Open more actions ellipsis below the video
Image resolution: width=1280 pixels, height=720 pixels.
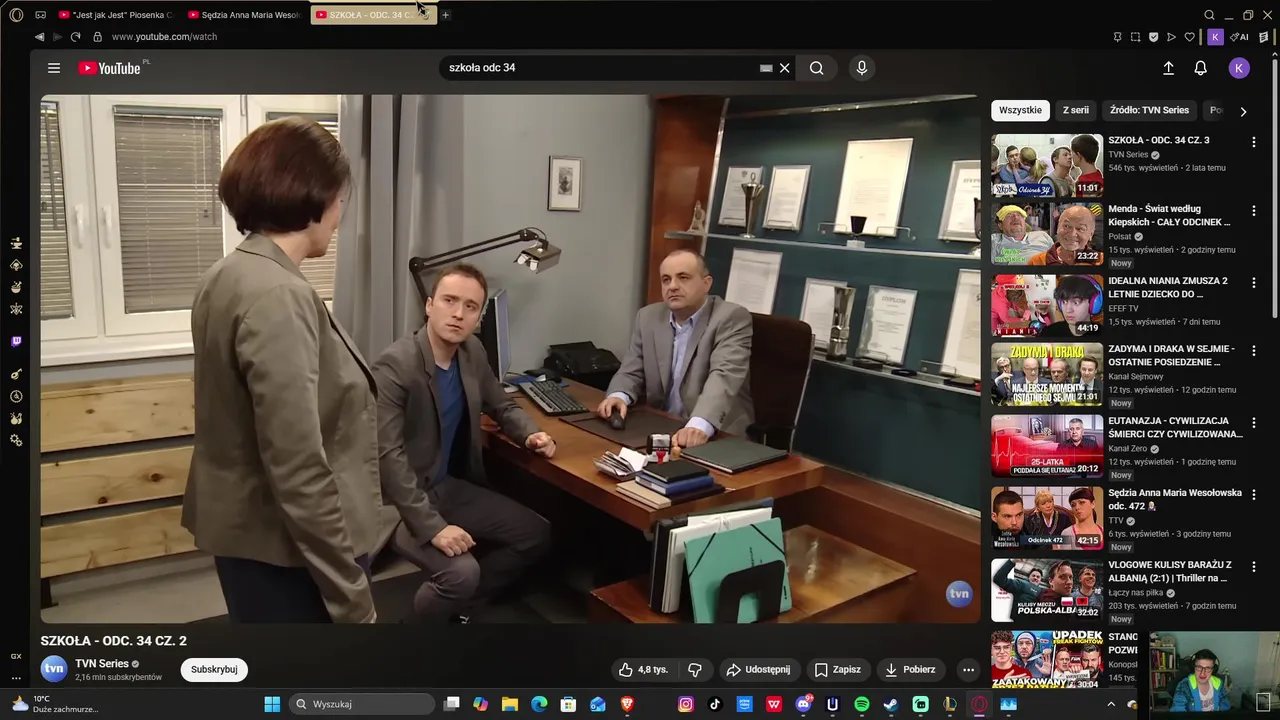pyautogui.click(x=967, y=669)
